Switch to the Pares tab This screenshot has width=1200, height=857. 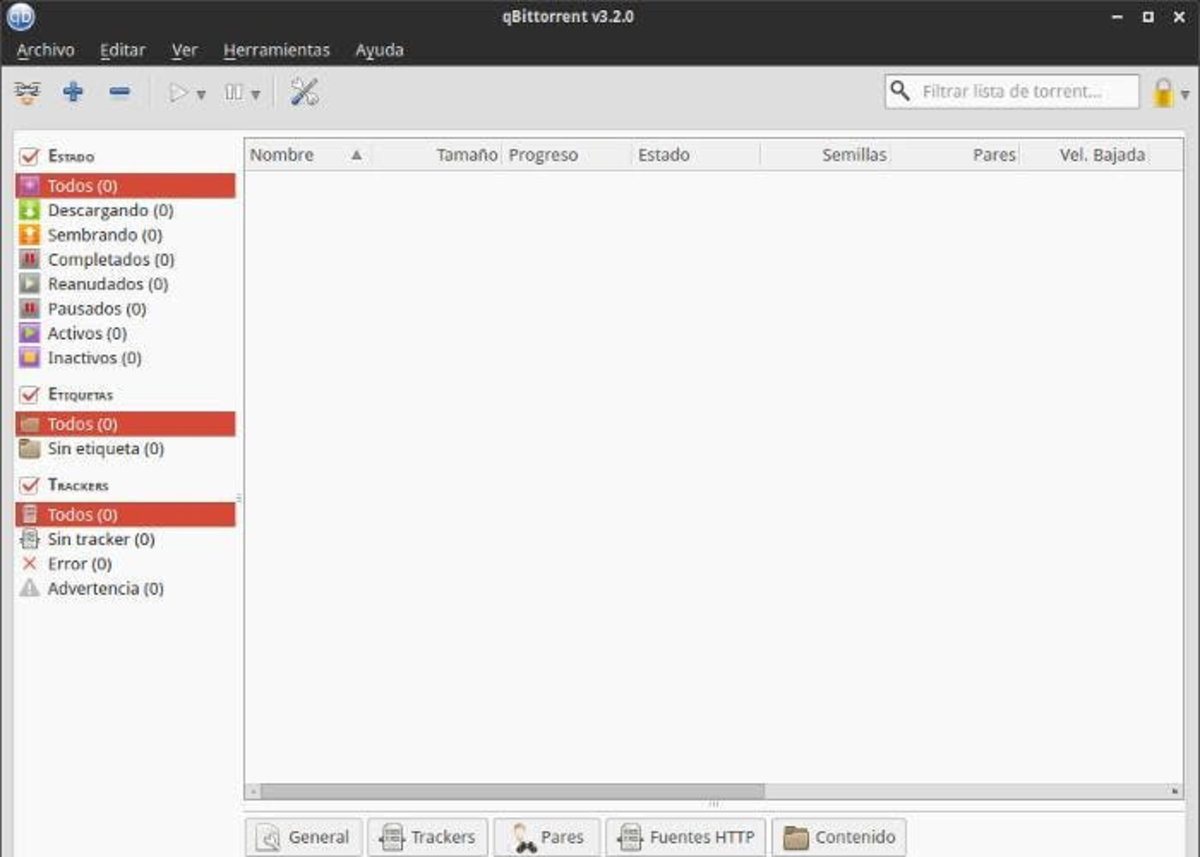[547, 837]
